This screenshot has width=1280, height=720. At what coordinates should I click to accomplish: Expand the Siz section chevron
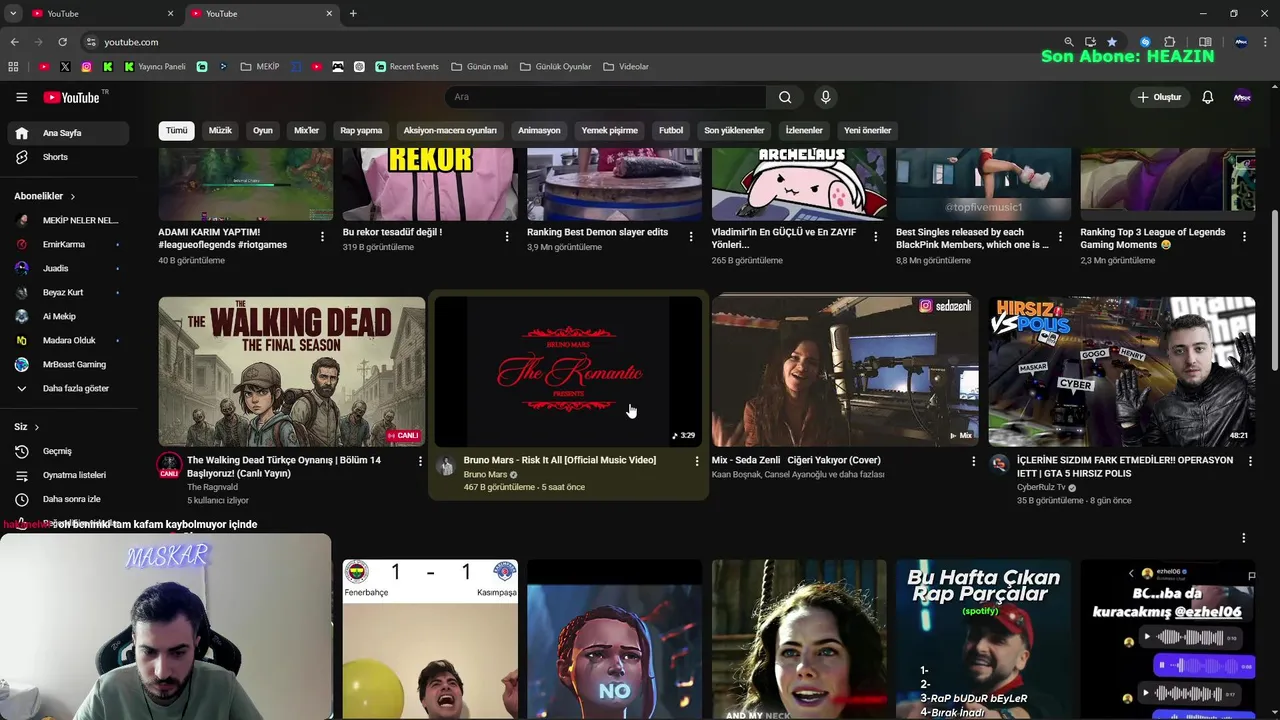(37, 427)
